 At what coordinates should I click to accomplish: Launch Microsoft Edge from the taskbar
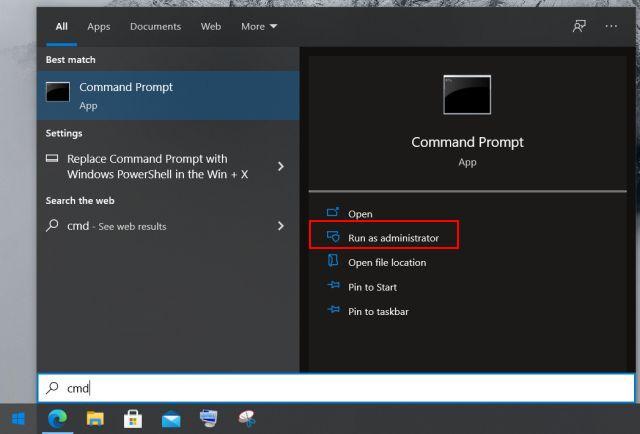point(58,419)
